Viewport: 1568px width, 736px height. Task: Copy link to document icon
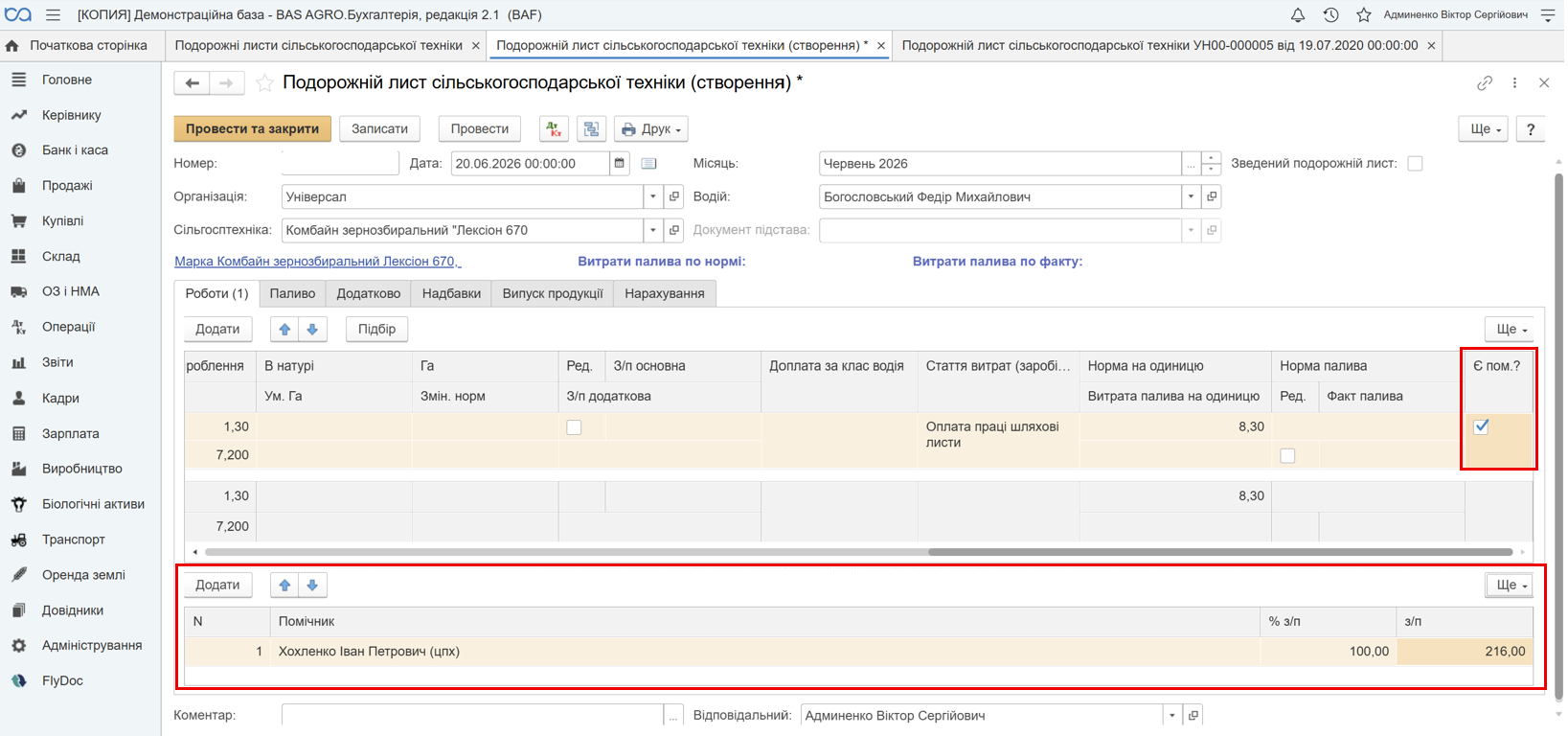click(x=1484, y=83)
